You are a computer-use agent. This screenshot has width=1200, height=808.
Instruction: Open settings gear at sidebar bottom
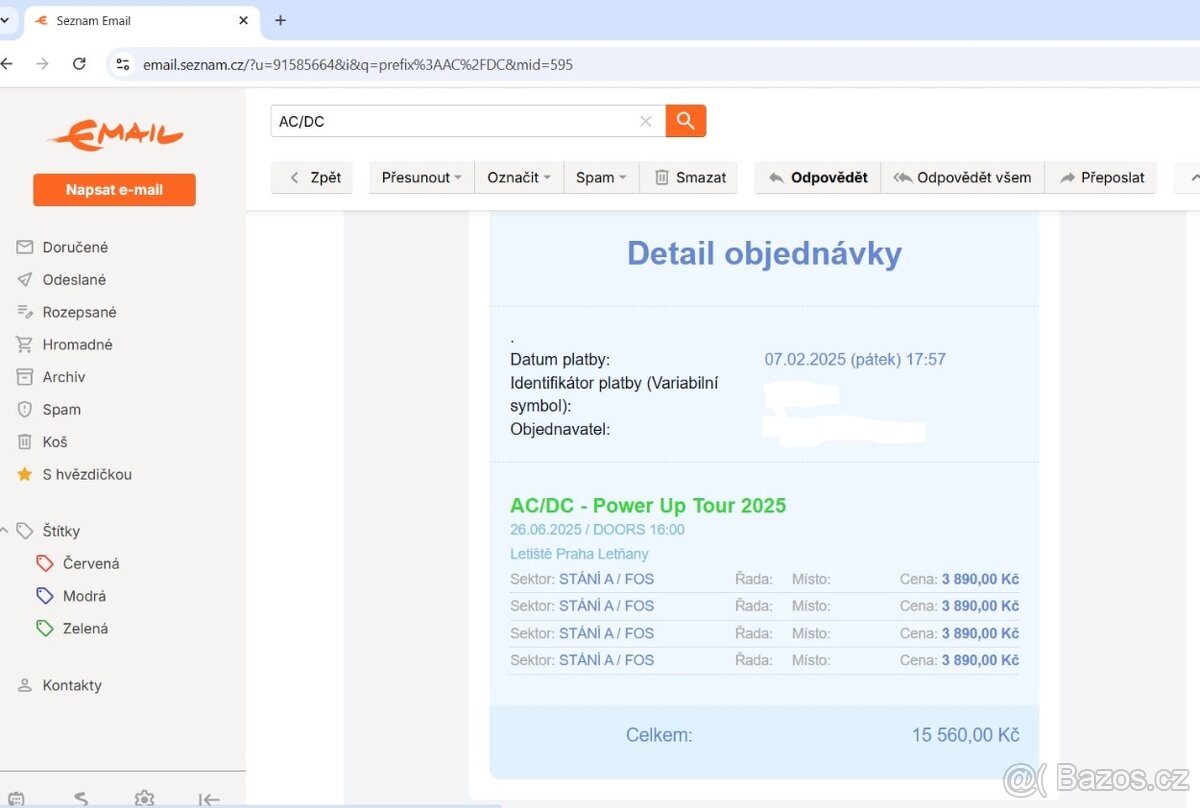click(x=145, y=798)
